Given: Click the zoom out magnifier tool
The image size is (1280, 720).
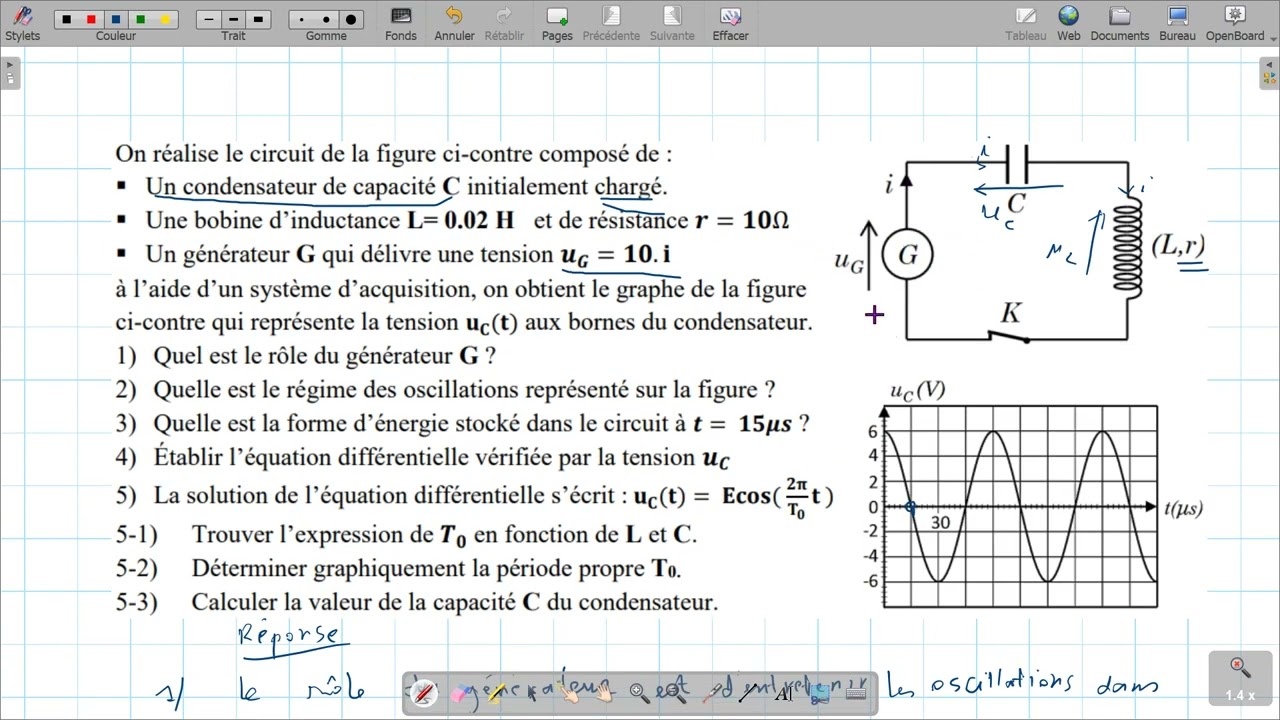Looking at the screenshot, I should click(676, 693).
